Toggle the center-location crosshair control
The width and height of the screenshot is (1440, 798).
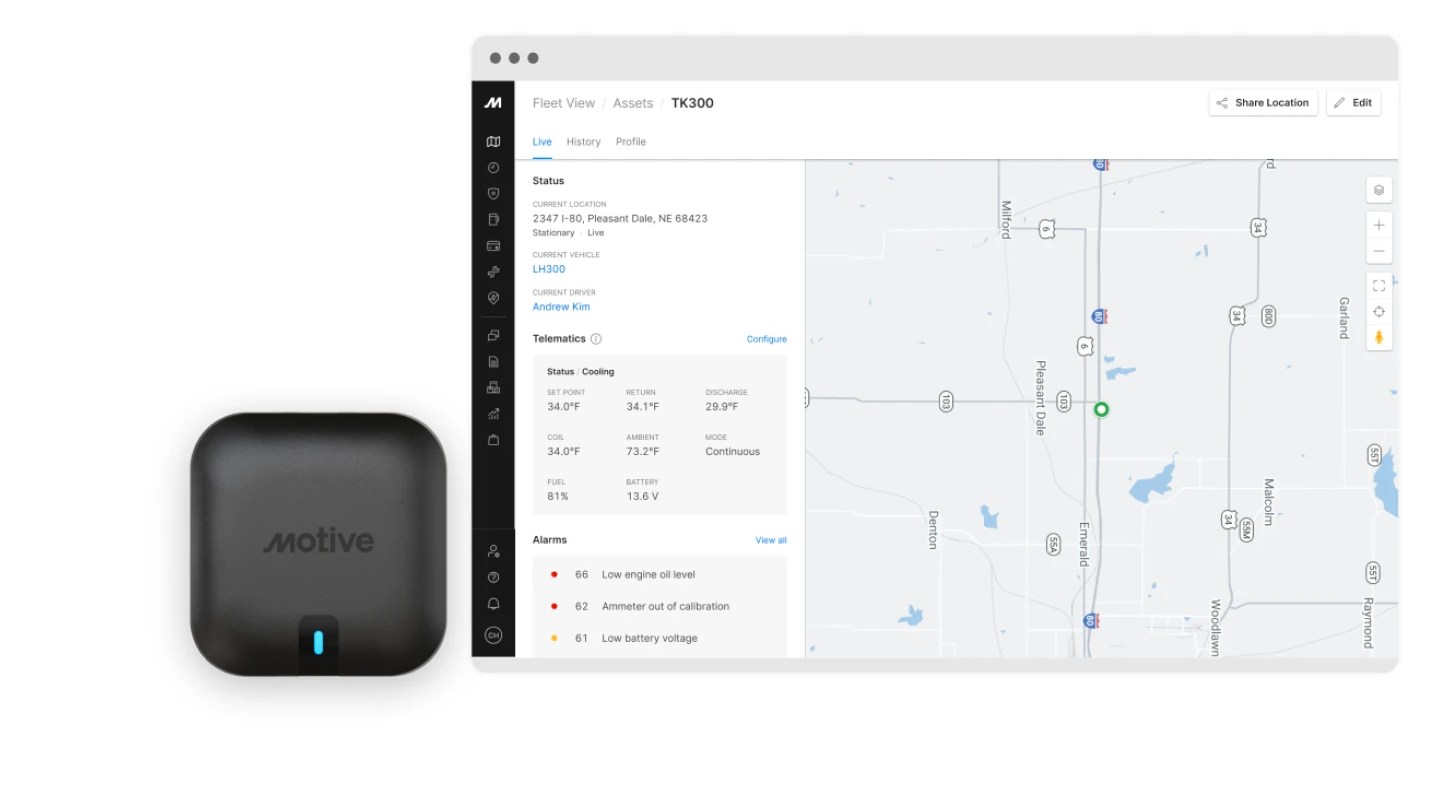[x=1379, y=311]
